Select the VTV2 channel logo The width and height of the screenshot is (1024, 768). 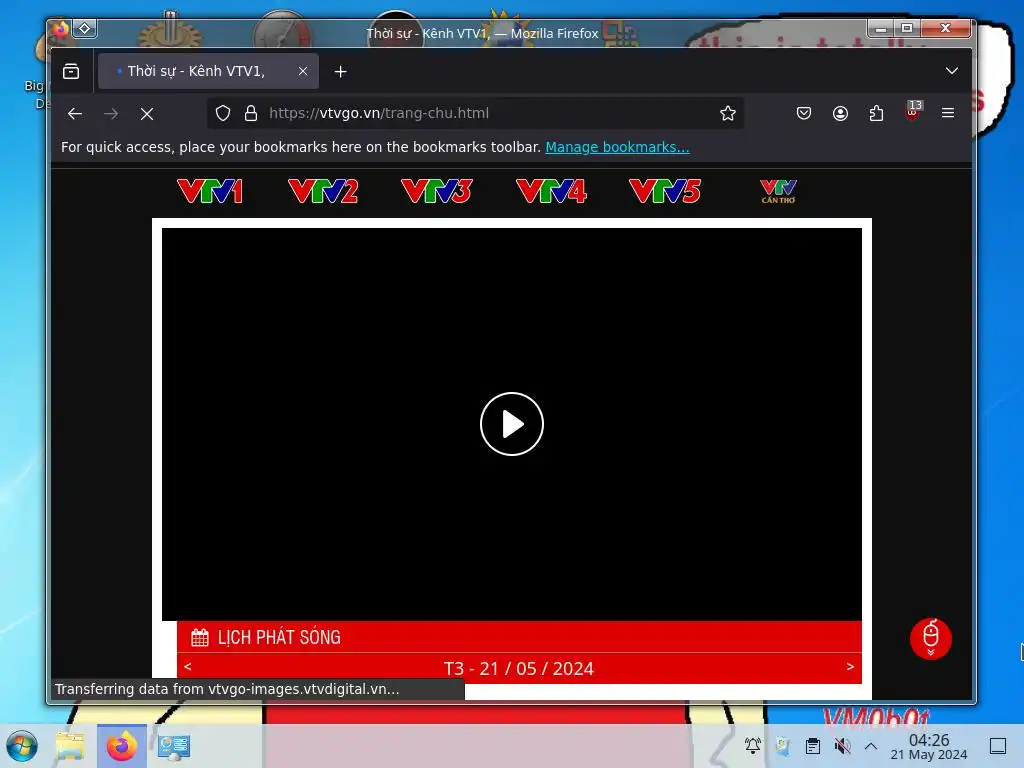[x=323, y=191]
